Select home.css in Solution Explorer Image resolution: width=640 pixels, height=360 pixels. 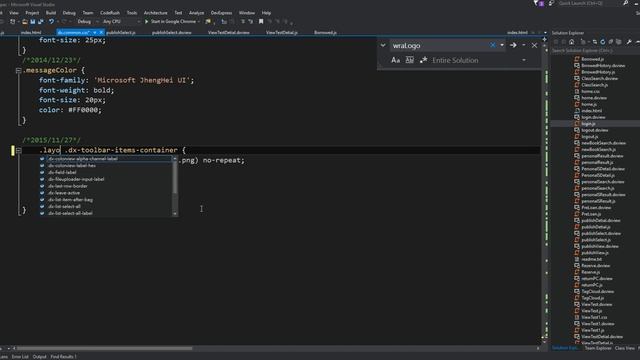click(590, 91)
